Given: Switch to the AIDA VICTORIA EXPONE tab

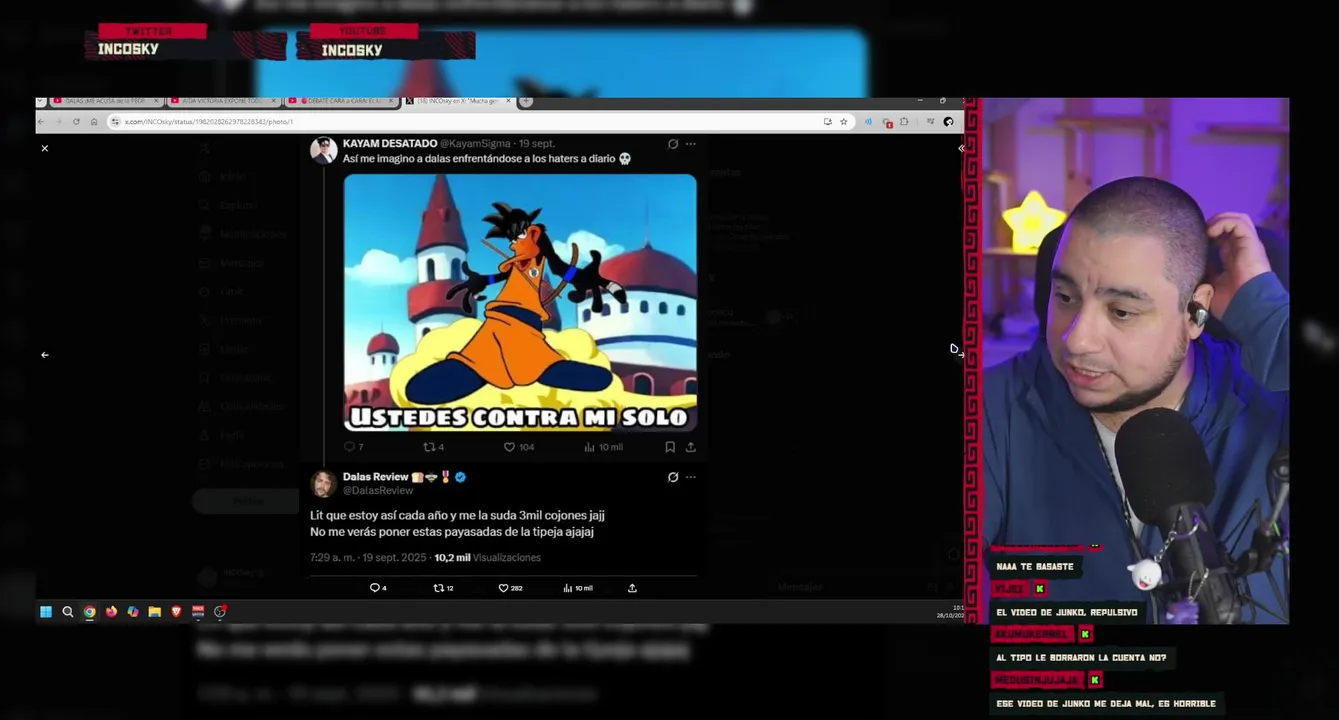Looking at the screenshot, I should click(x=222, y=101).
